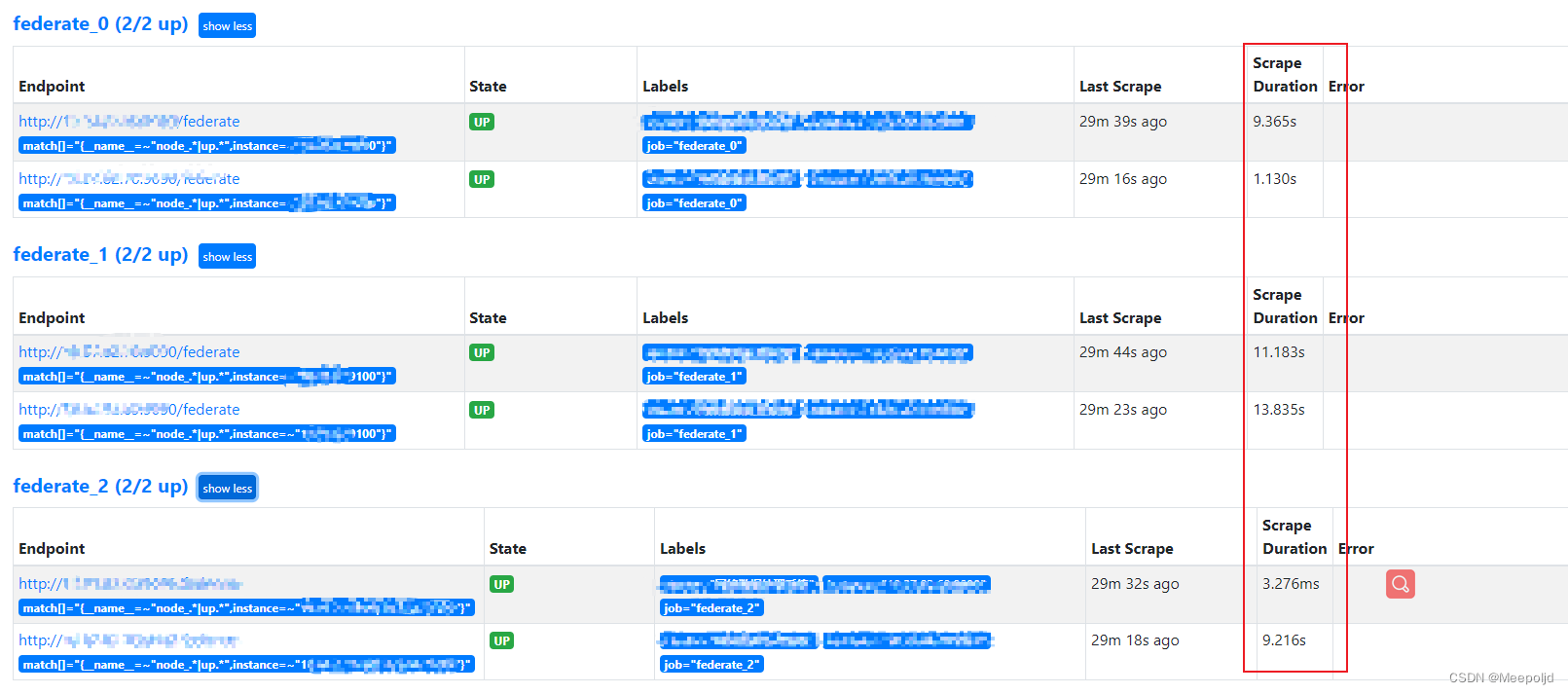Screen dimensions: 1568x694
Task: Click the match[] parameter badge in the 1.130s row
Action: pos(207,203)
